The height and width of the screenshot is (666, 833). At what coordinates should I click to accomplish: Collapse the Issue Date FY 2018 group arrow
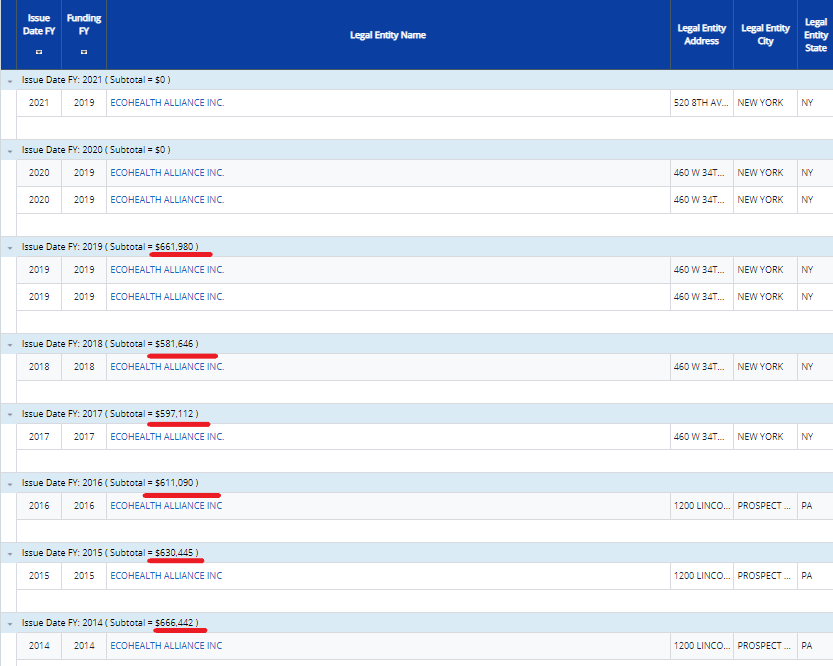[x=10, y=345]
